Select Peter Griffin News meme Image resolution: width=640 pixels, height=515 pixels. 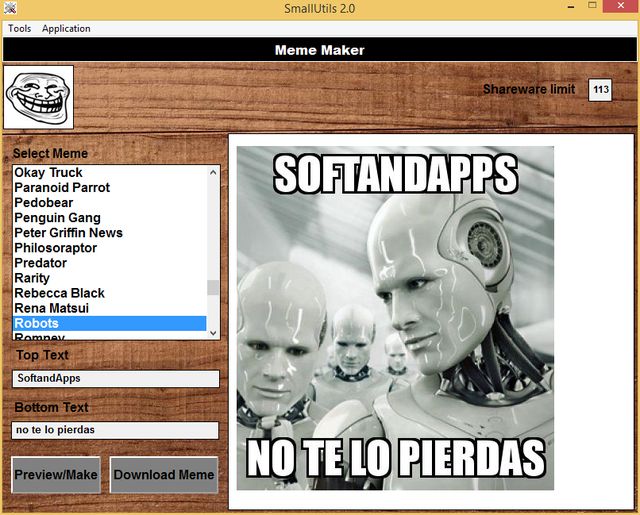[68, 233]
